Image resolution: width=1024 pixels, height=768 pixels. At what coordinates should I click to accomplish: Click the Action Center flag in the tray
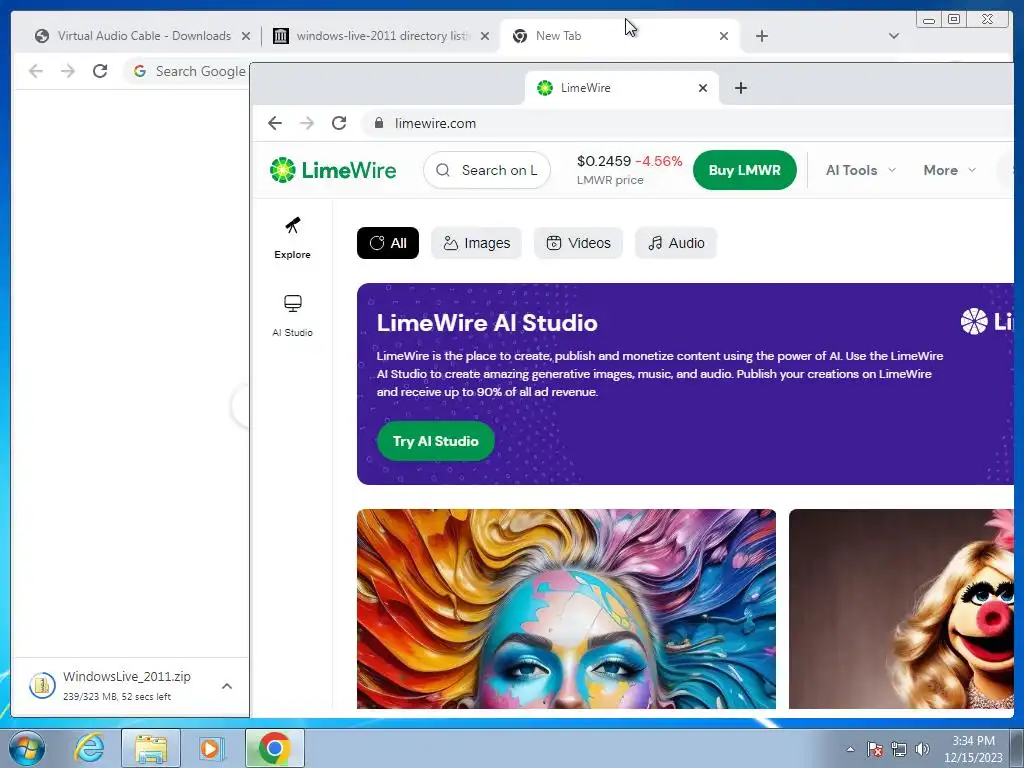(875, 749)
